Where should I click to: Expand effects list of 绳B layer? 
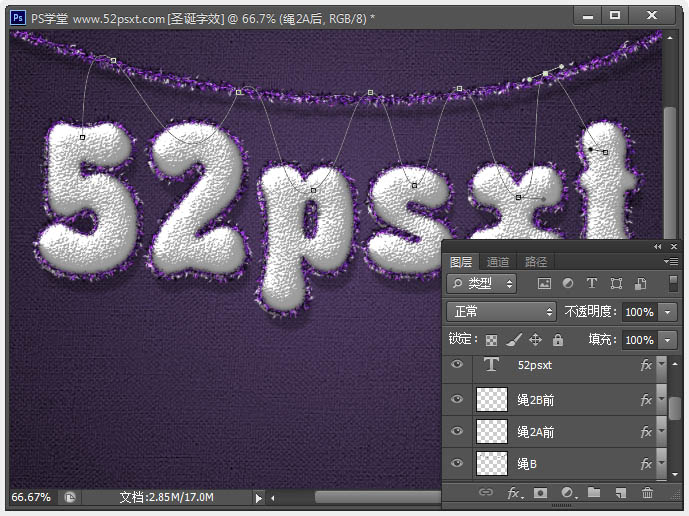661,463
